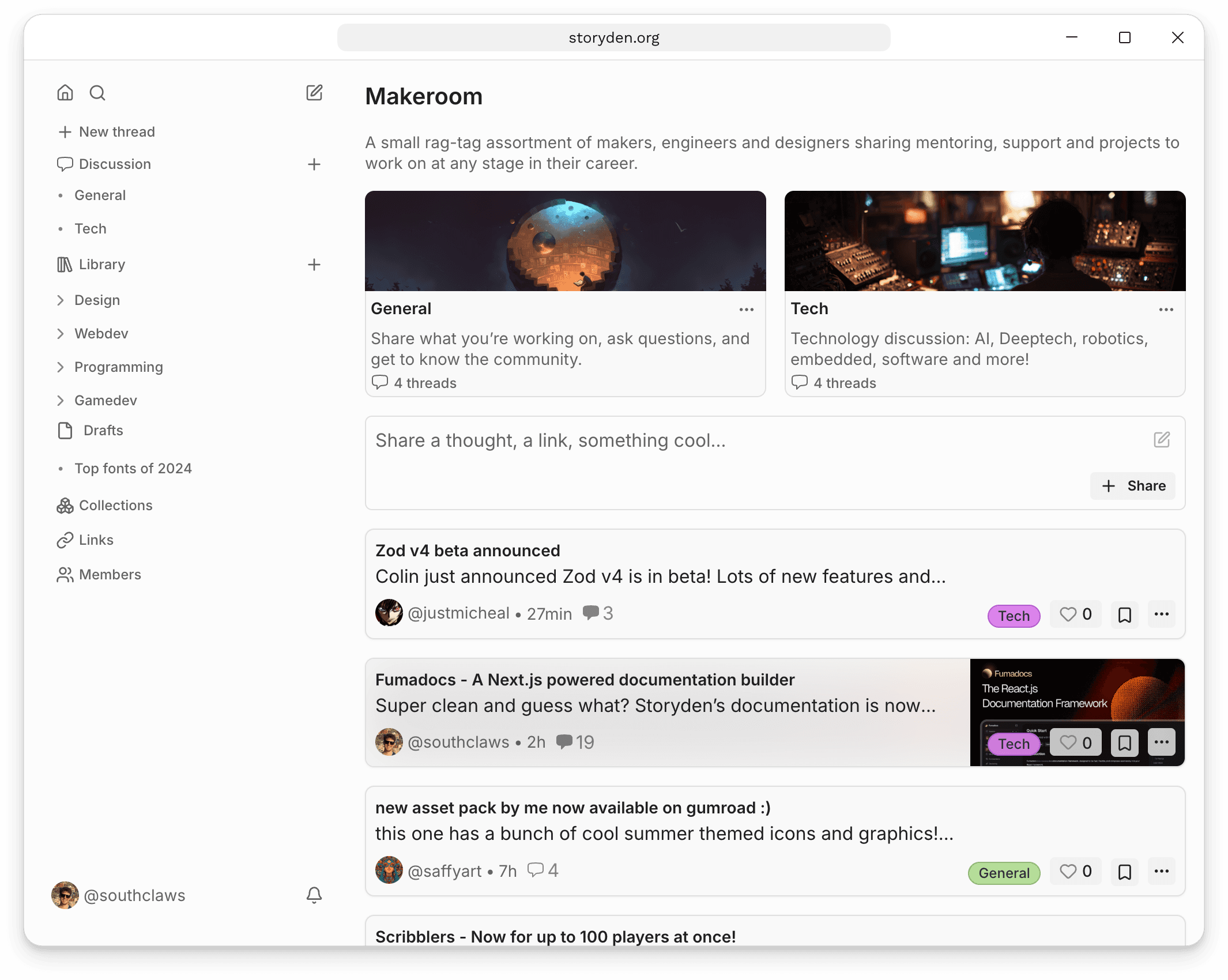Select Tech under Discussion in sidebar
Viewport: 1228px width, 980px height.
coord(91,229)
